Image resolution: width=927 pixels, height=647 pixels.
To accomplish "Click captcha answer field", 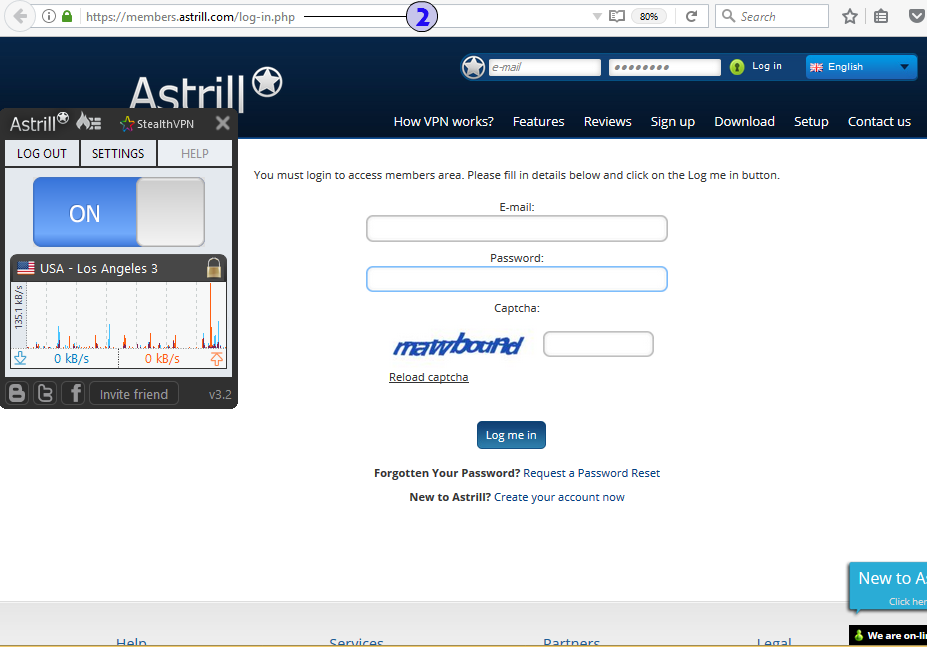I will [x=598, y=344].
